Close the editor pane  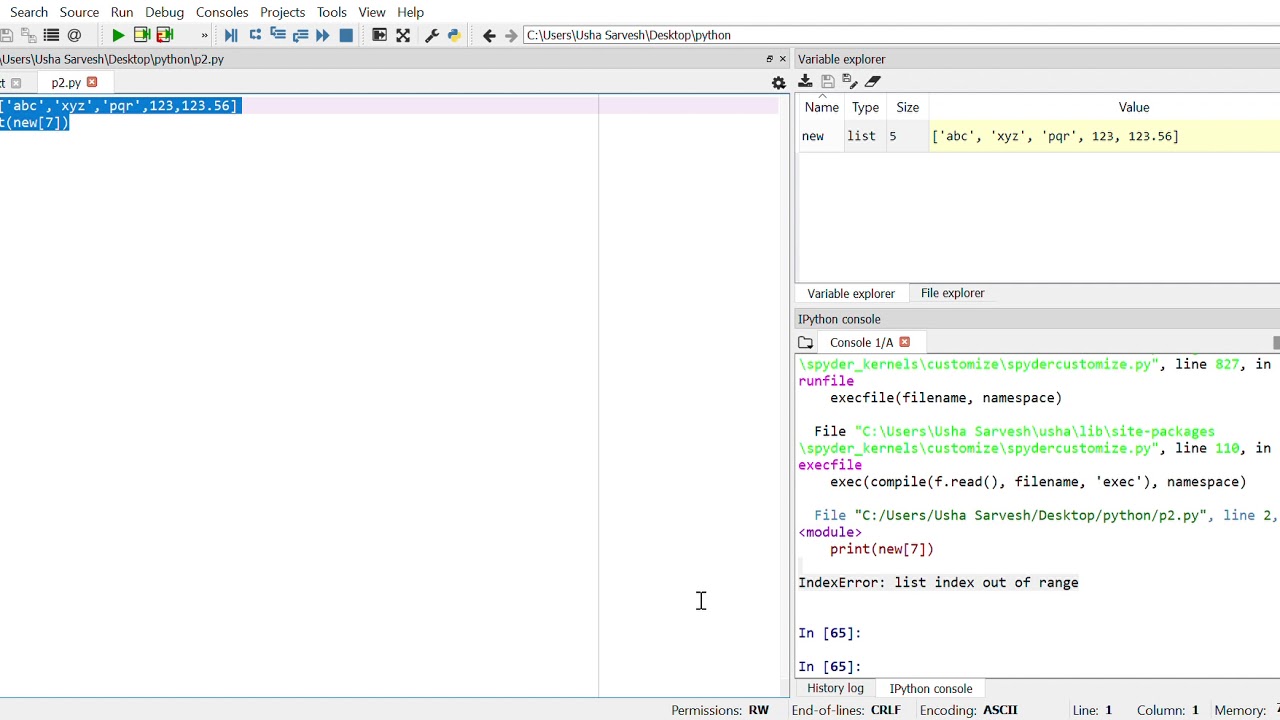tap(783, 59)
